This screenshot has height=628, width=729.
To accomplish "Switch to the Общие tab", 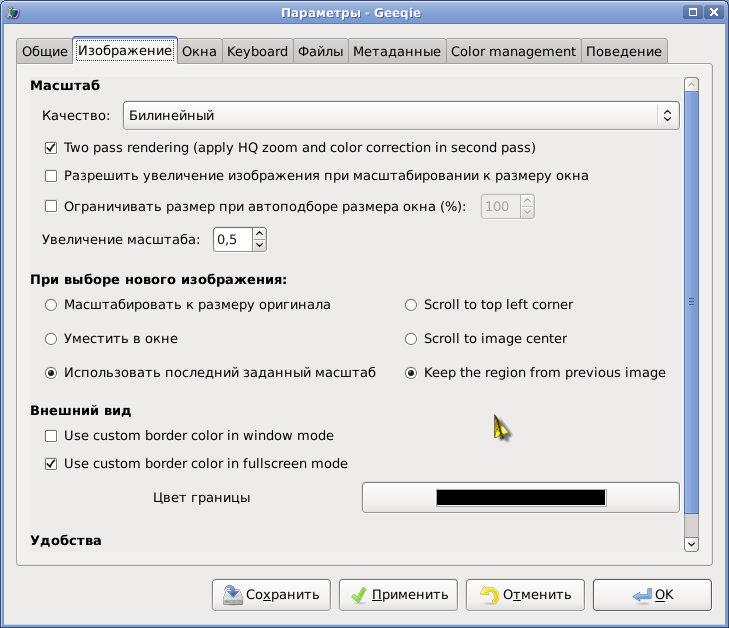I will 45,51.
